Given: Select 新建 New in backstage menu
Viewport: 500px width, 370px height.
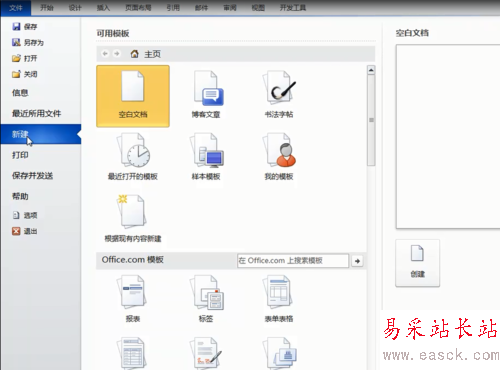Looking at the screenshot, I should [x=41, y=134].
